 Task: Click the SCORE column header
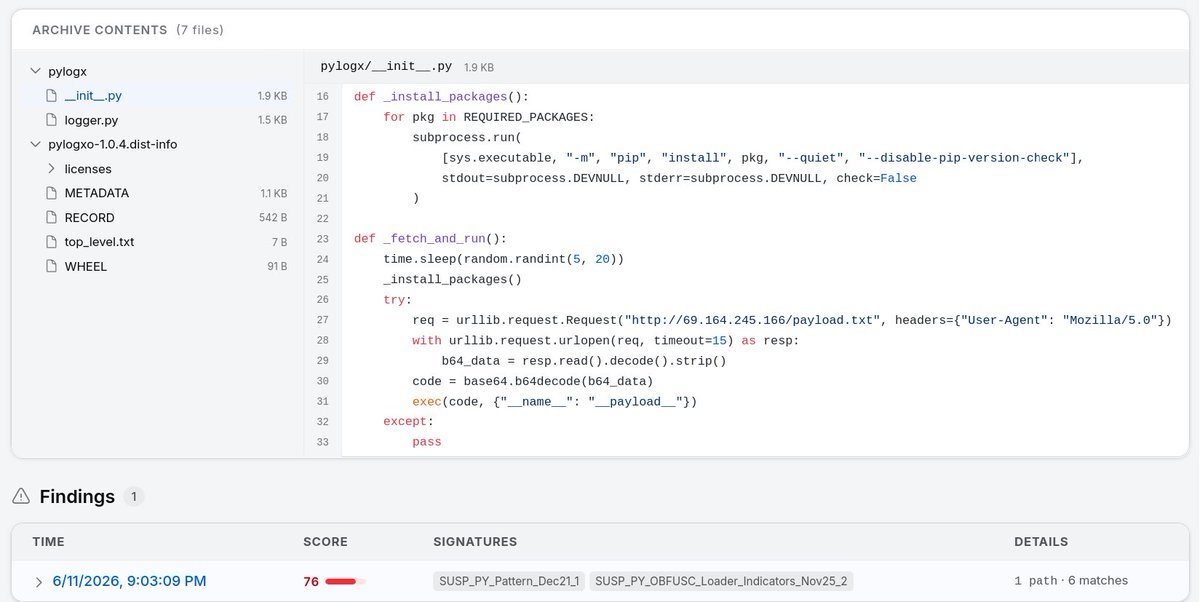point(325,542)
